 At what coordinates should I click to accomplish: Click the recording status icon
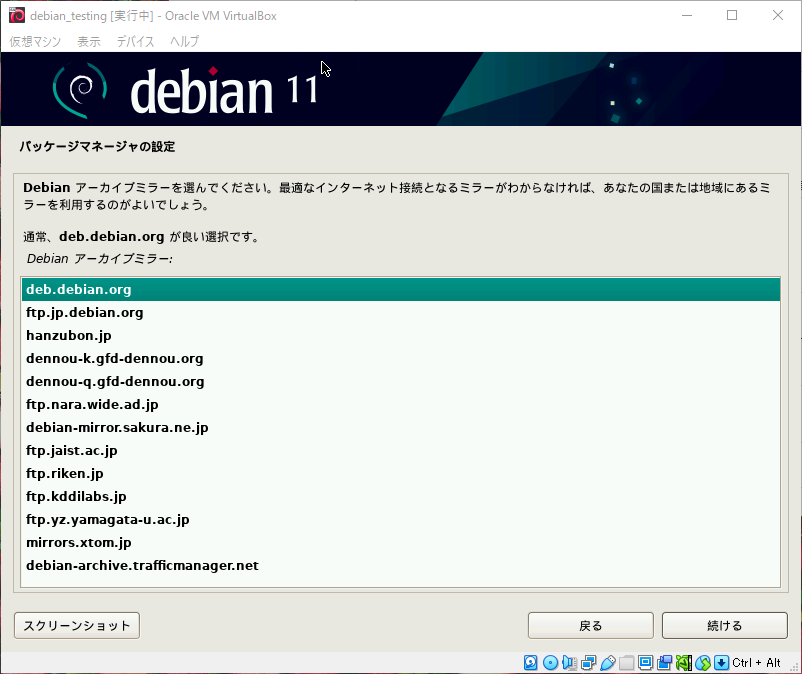click(664, 663)
